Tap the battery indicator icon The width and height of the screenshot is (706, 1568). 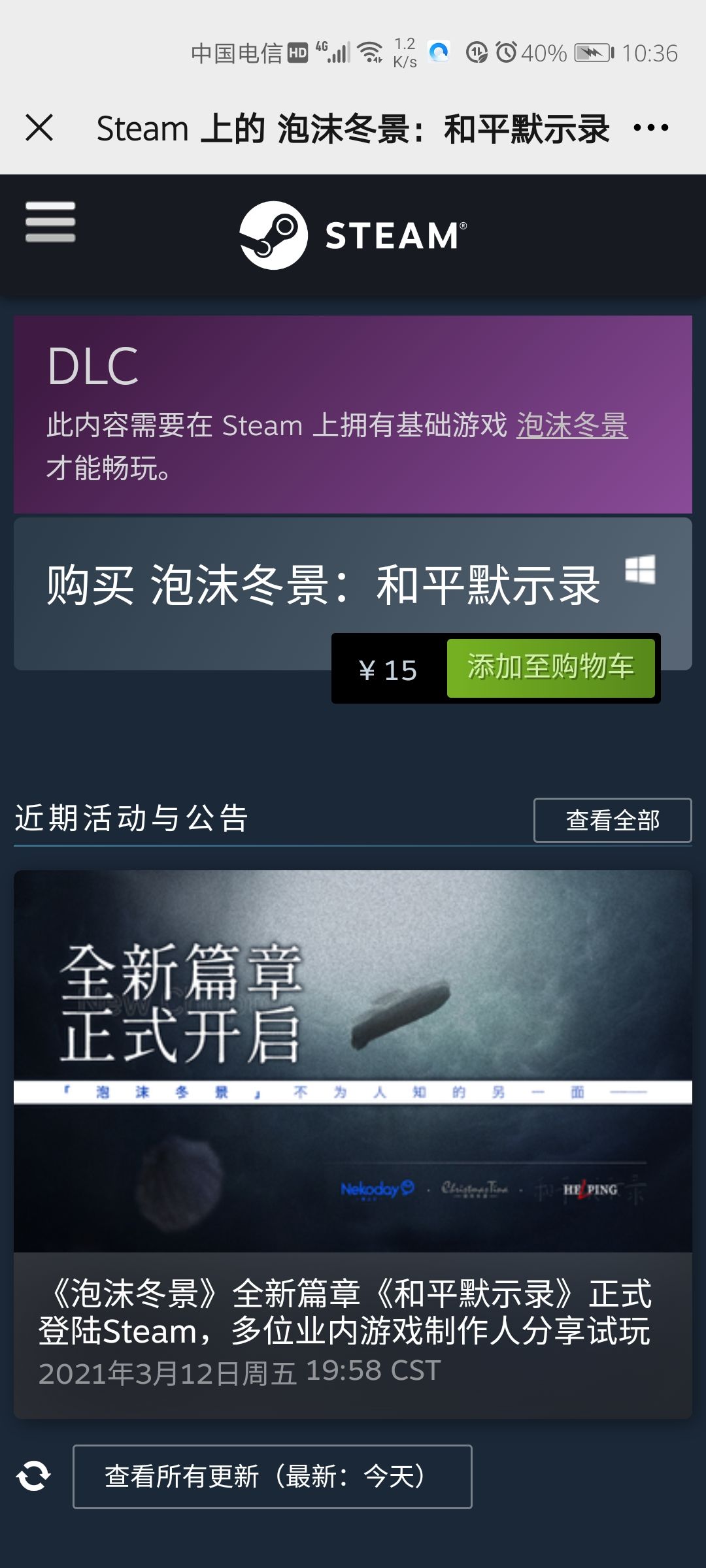594,52
